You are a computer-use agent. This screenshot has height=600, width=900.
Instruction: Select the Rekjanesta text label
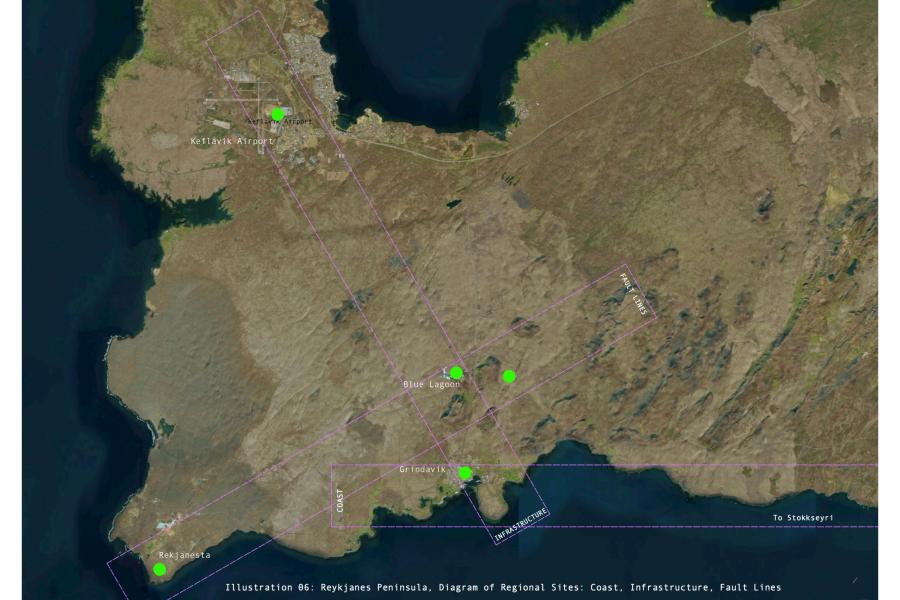click(x=184, y=554)
